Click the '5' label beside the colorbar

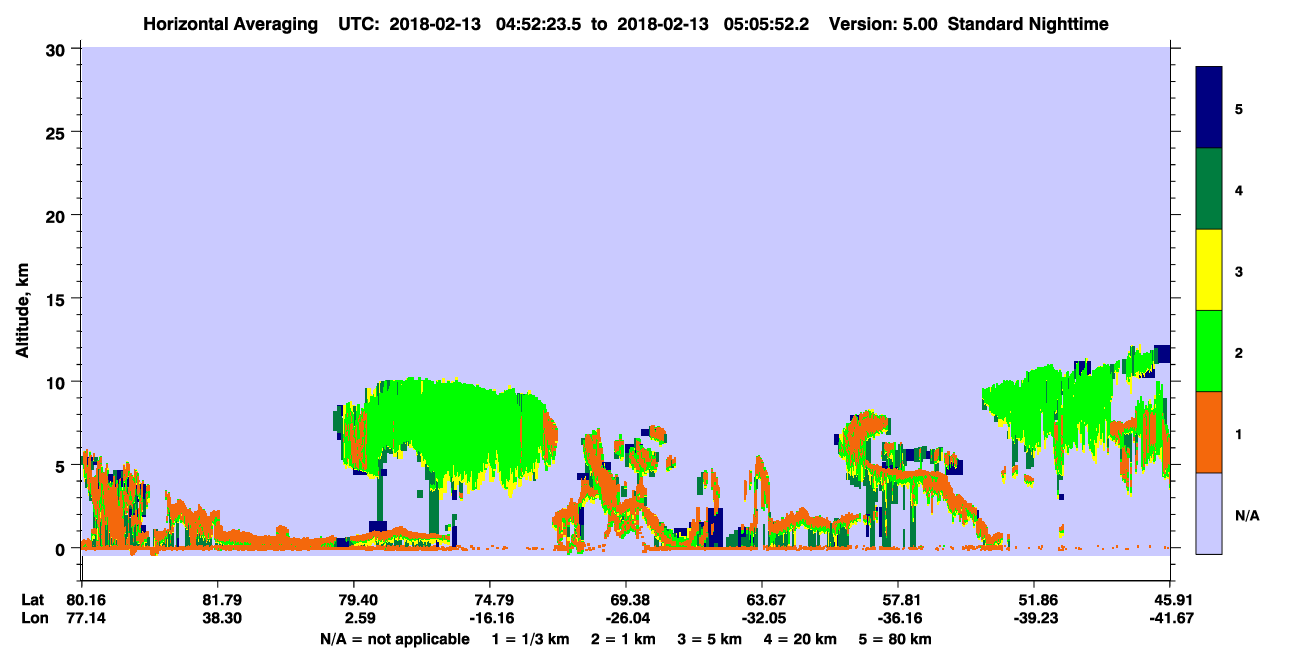[x=1239, y=108]
